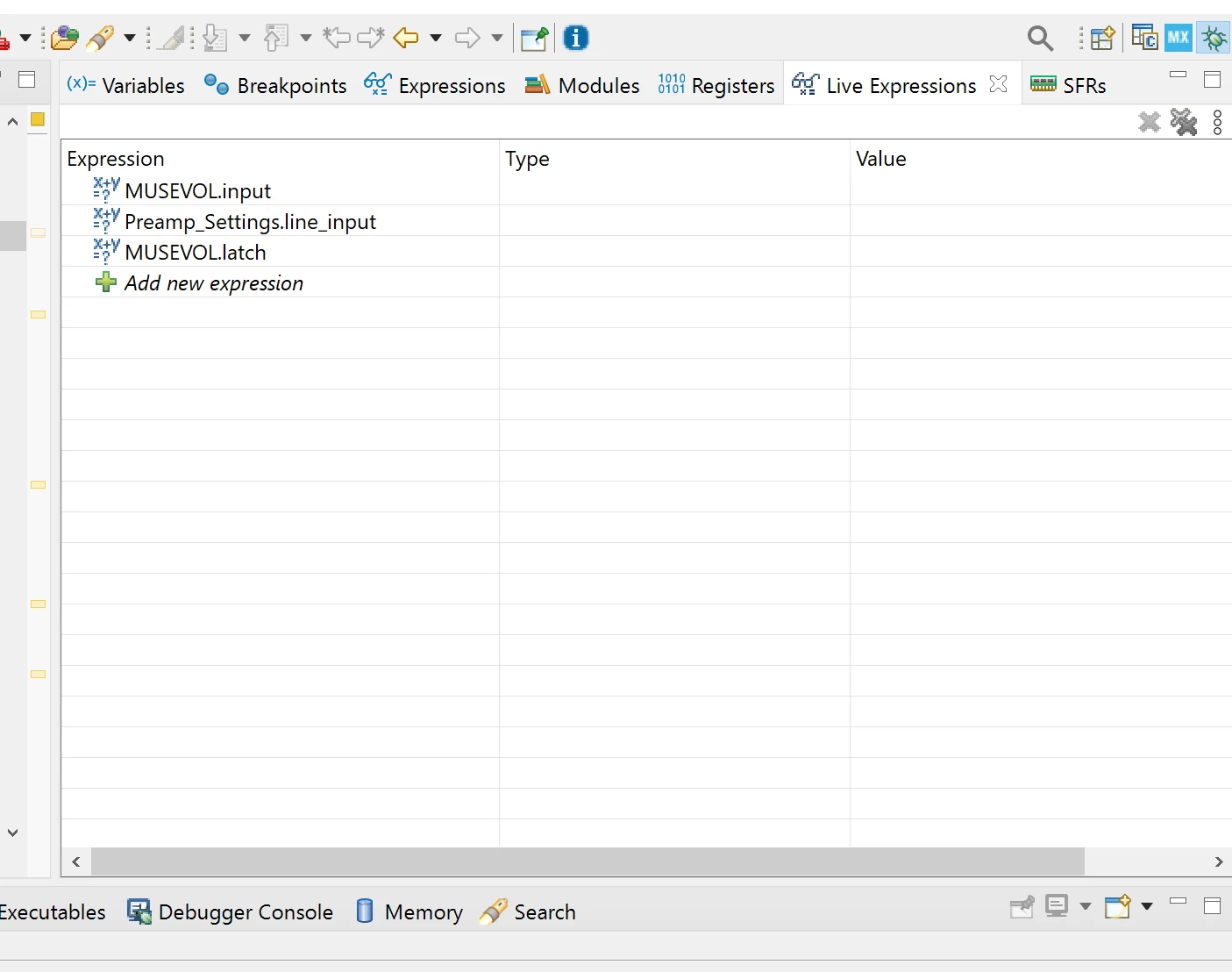Open the Registers tab

click(x=716, y=85)
